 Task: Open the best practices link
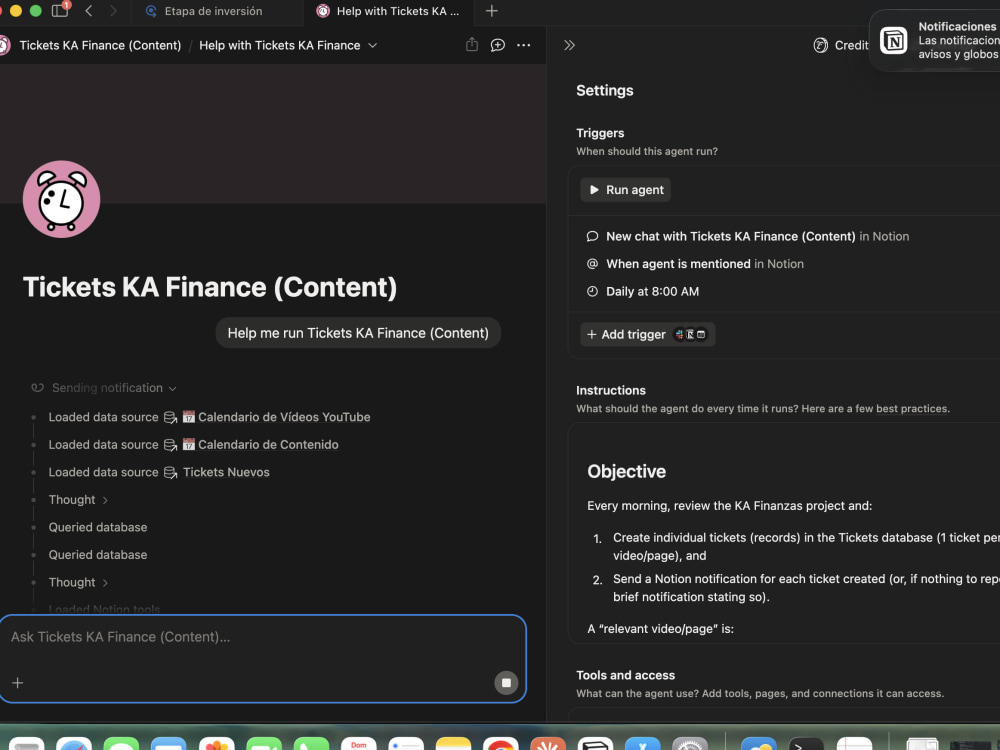point(911,409)
